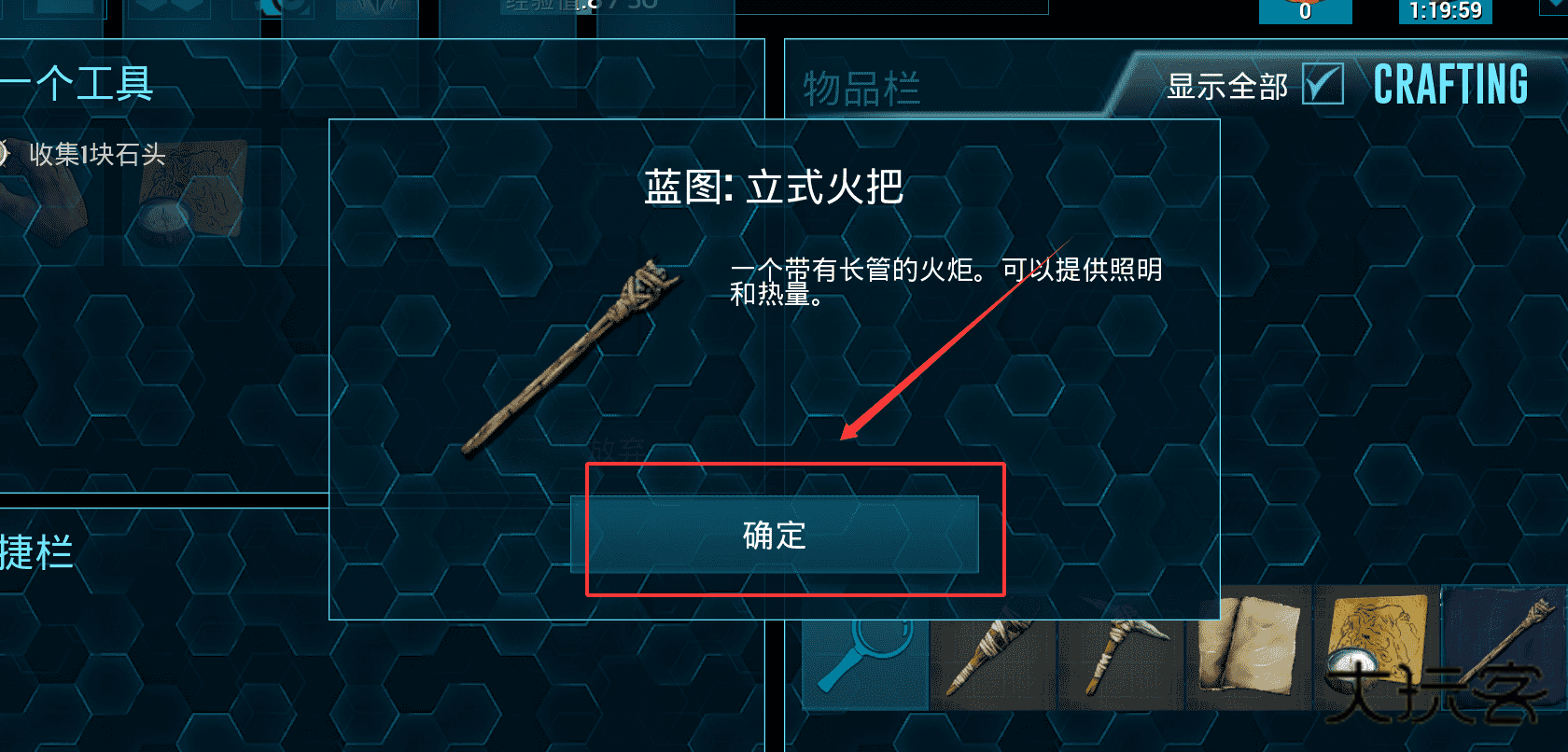This screenshot has height=752, width=1568.
Task: Select the 收集1块石头 quest entry
Action: click(97, 154)
